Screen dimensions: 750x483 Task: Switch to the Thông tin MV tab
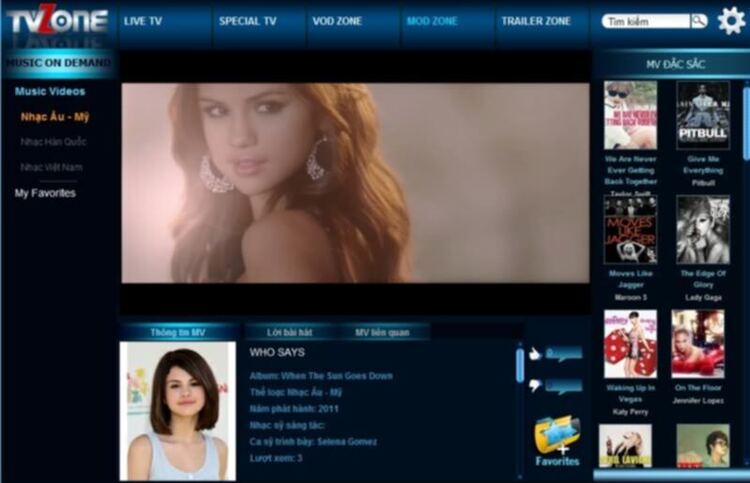(x=178, y=332)
